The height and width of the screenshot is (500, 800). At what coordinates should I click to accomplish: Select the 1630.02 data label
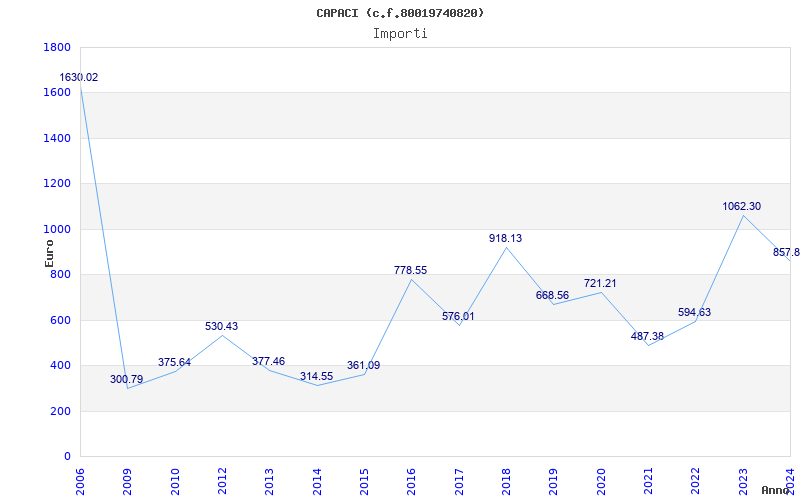(x=79, y=78)
